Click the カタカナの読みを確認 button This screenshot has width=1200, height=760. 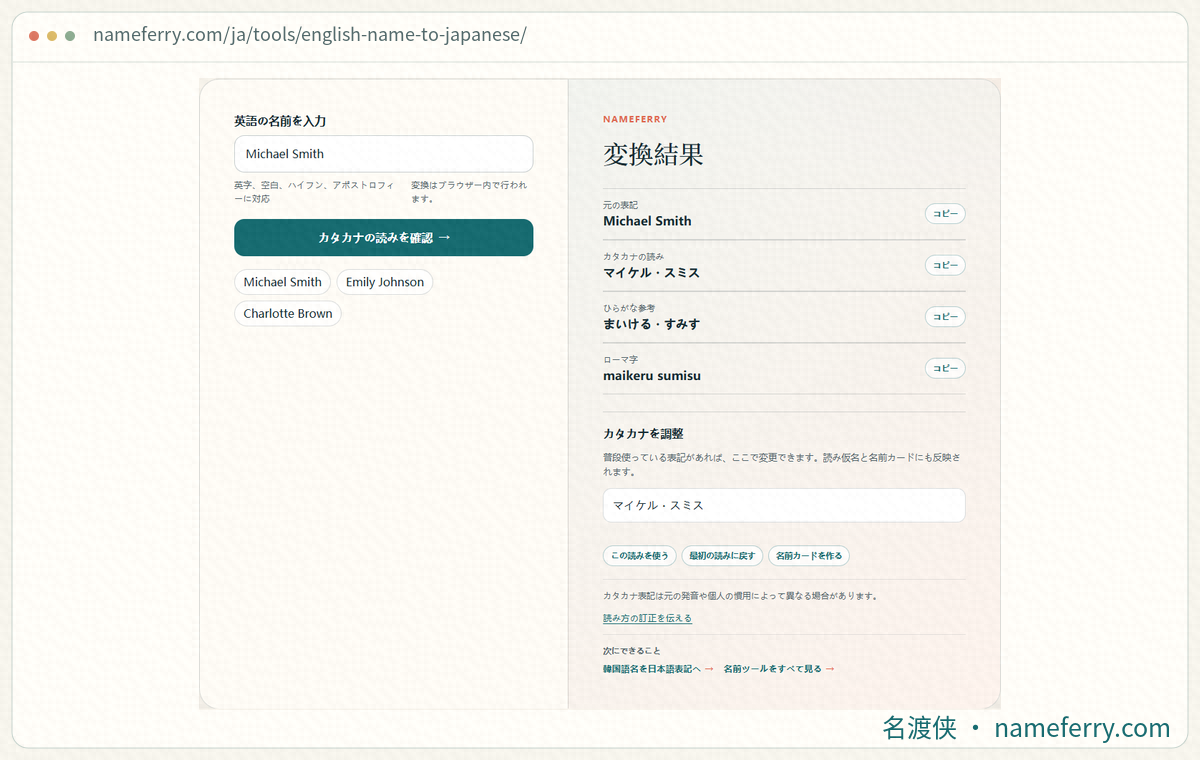pos(383,237)
